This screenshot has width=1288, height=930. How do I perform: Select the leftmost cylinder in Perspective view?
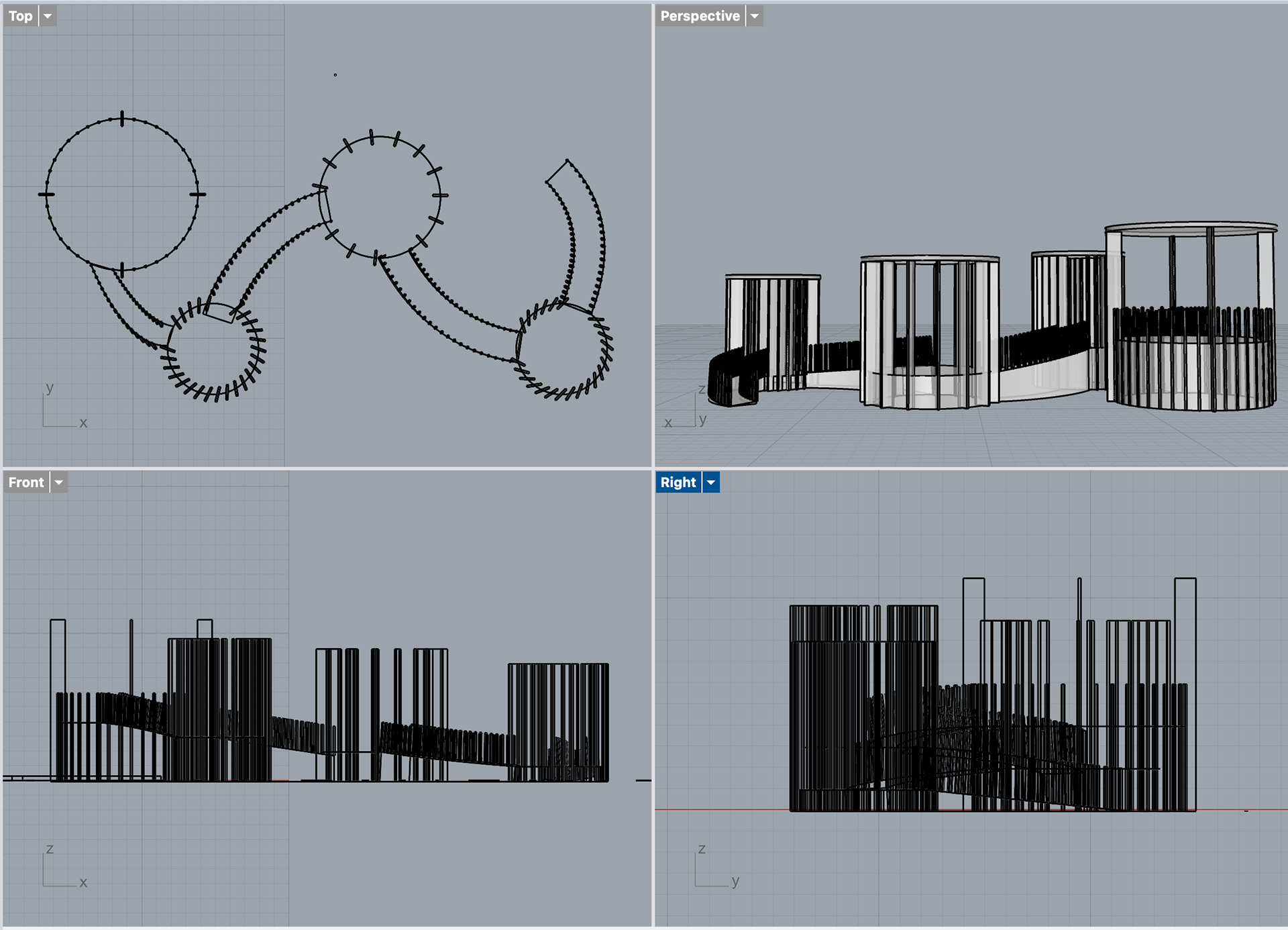coord(771,315)
